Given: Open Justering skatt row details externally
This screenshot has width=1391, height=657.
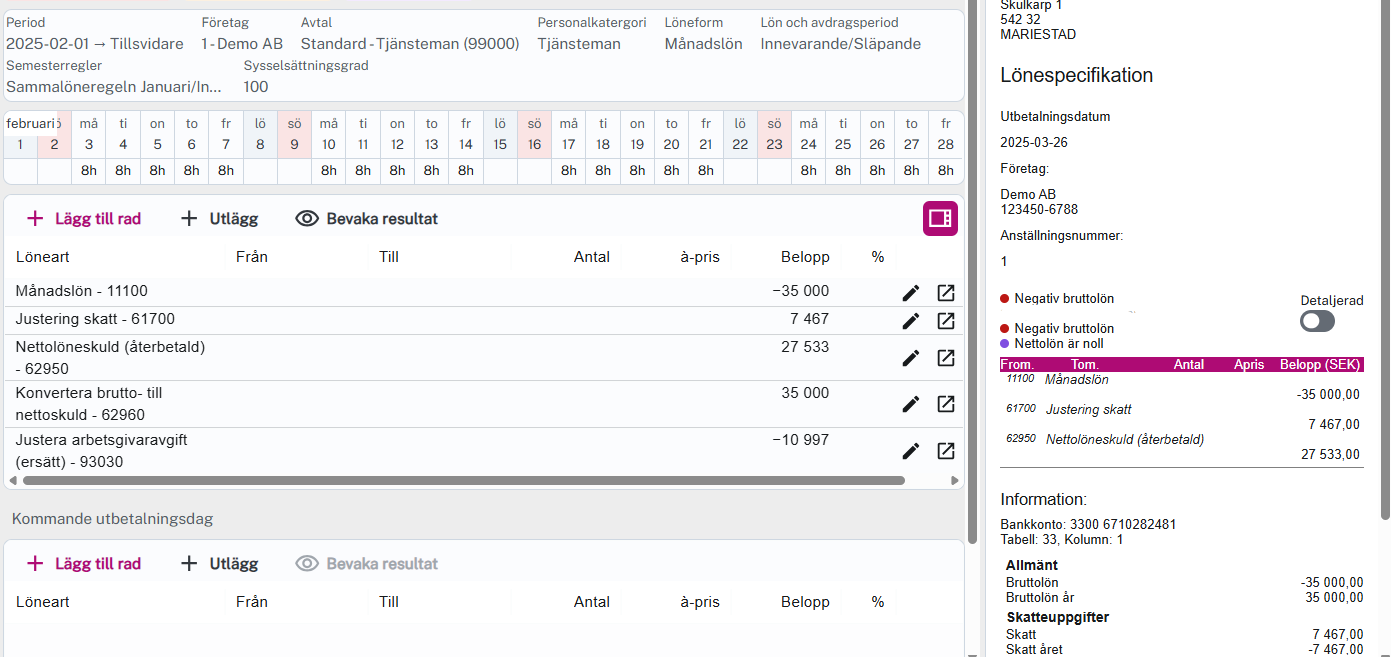Looking at the screenshot, I should [945, 321].
